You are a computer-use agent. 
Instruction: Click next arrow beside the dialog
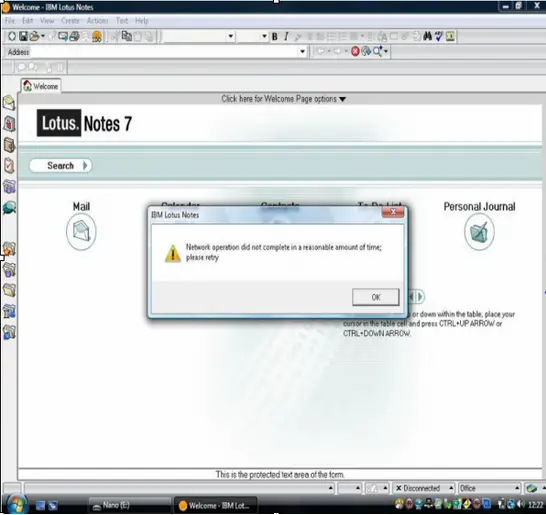click(x=420, y=297)
